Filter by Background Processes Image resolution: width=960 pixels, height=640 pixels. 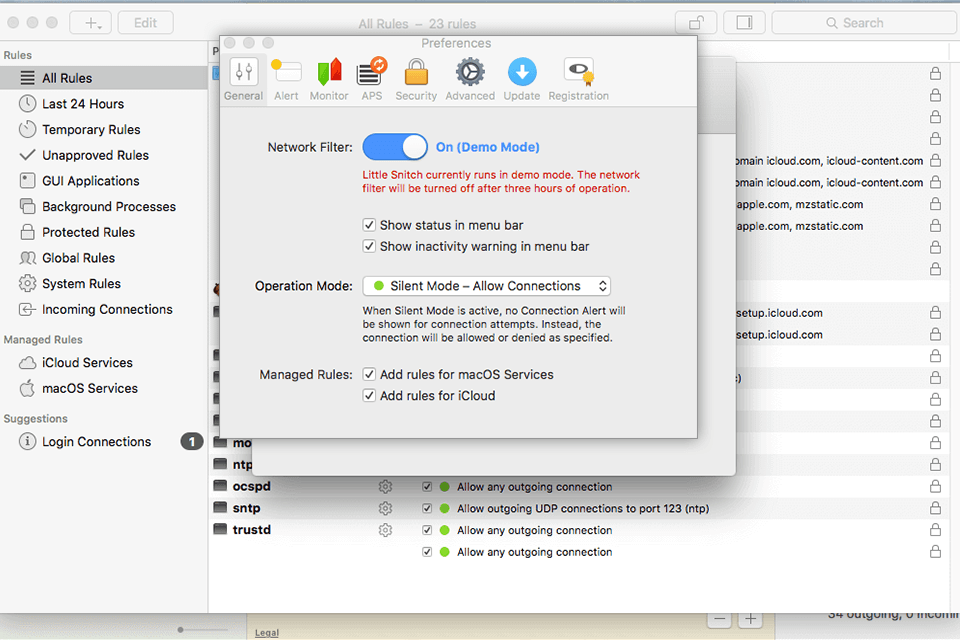pyautogui.click(x=104, y=207)
